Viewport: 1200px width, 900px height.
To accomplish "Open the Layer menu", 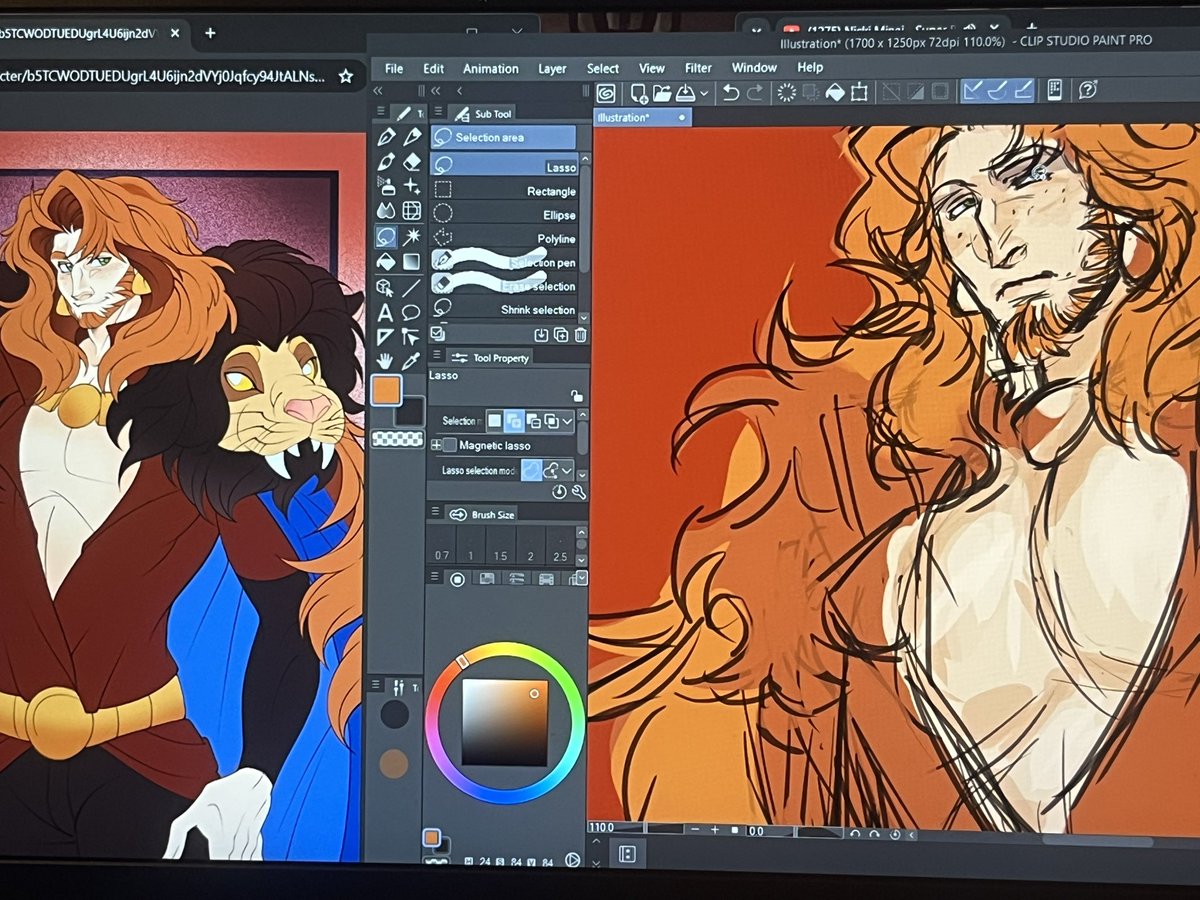I will click(x=552, y=68).
